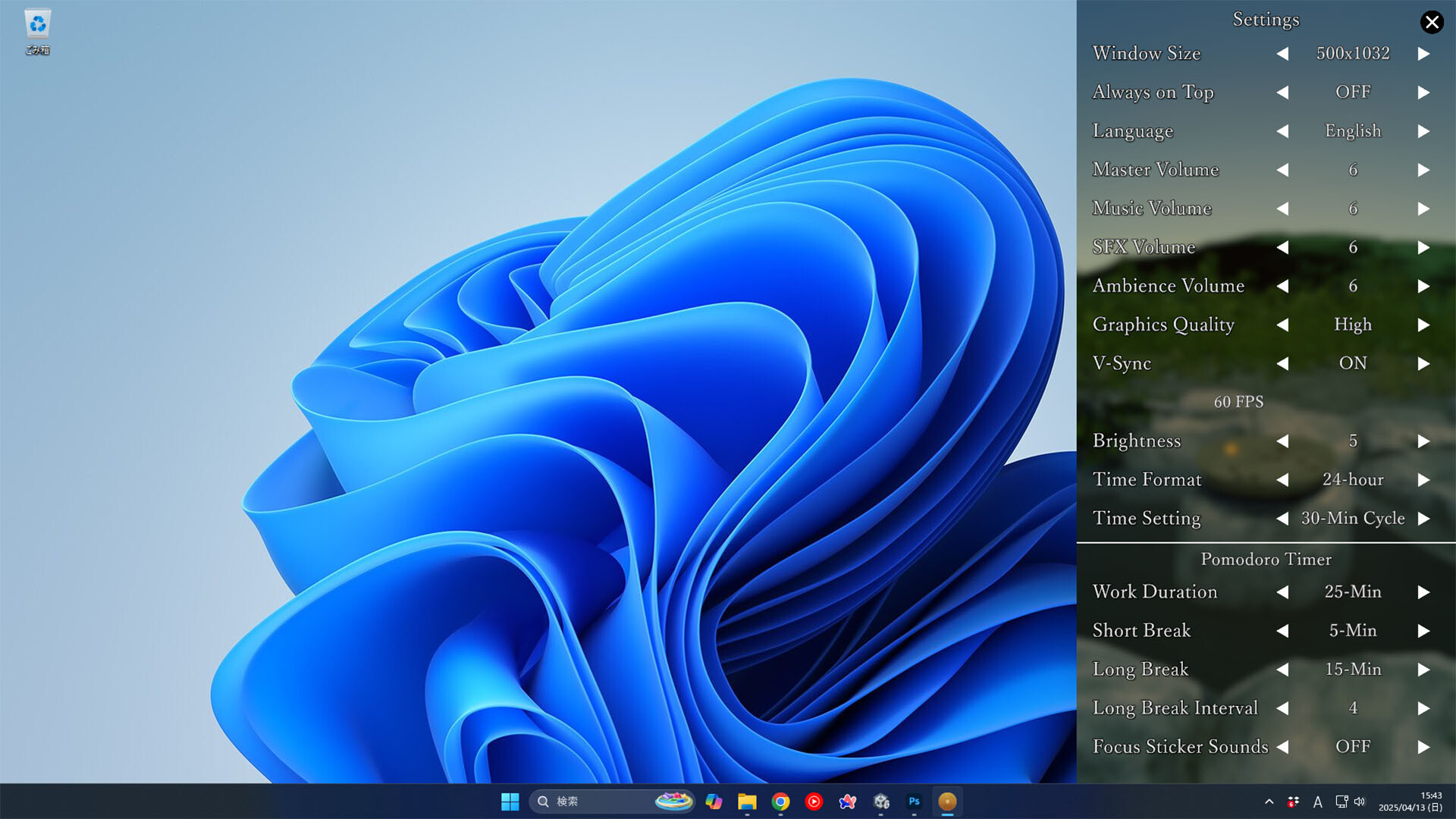1456x819 pixels.
Task: Open Photoshop from the taskbar
Action: (914, 802)
